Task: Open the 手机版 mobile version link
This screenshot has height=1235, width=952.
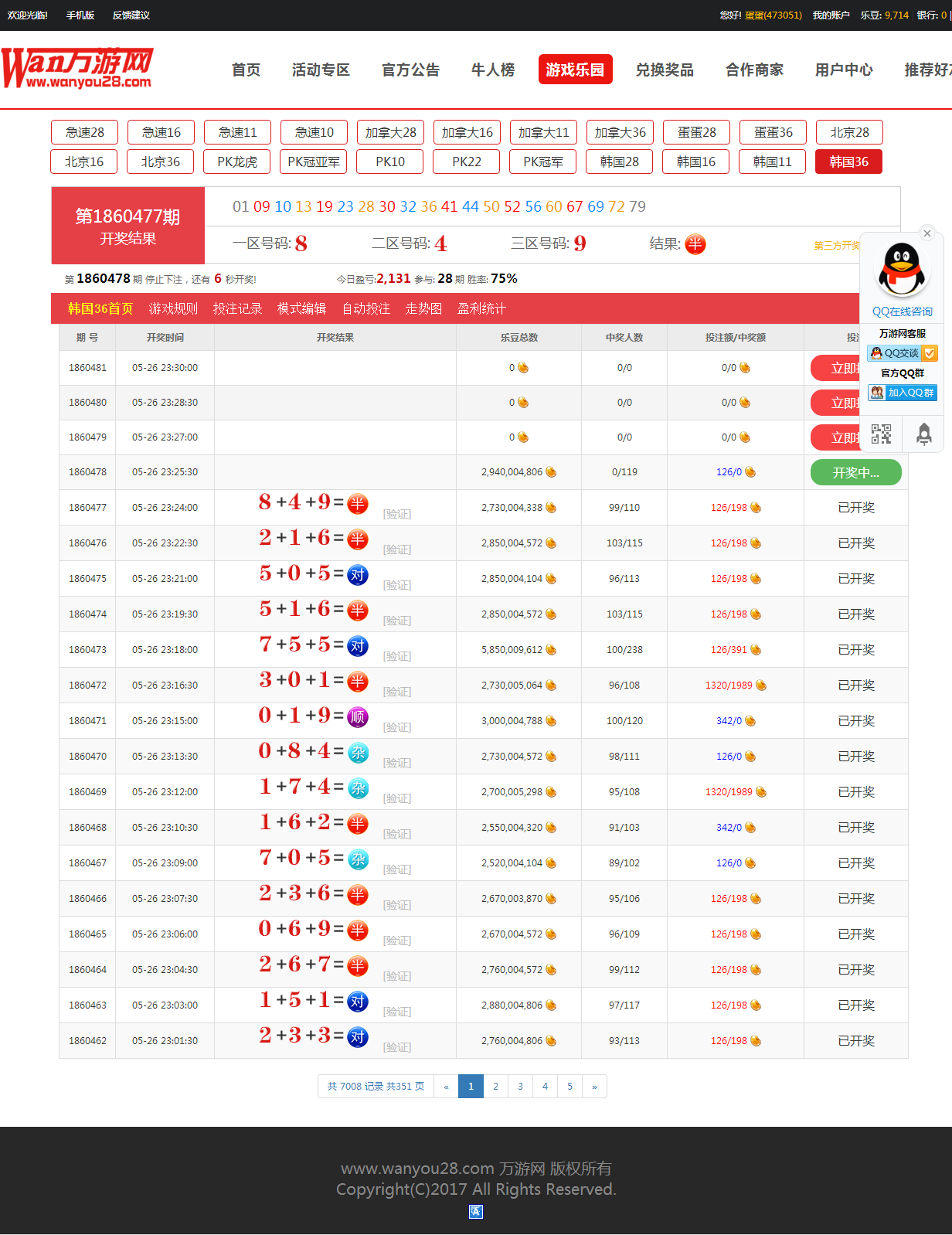Action: pyautogui.click(x=80, y=15)
